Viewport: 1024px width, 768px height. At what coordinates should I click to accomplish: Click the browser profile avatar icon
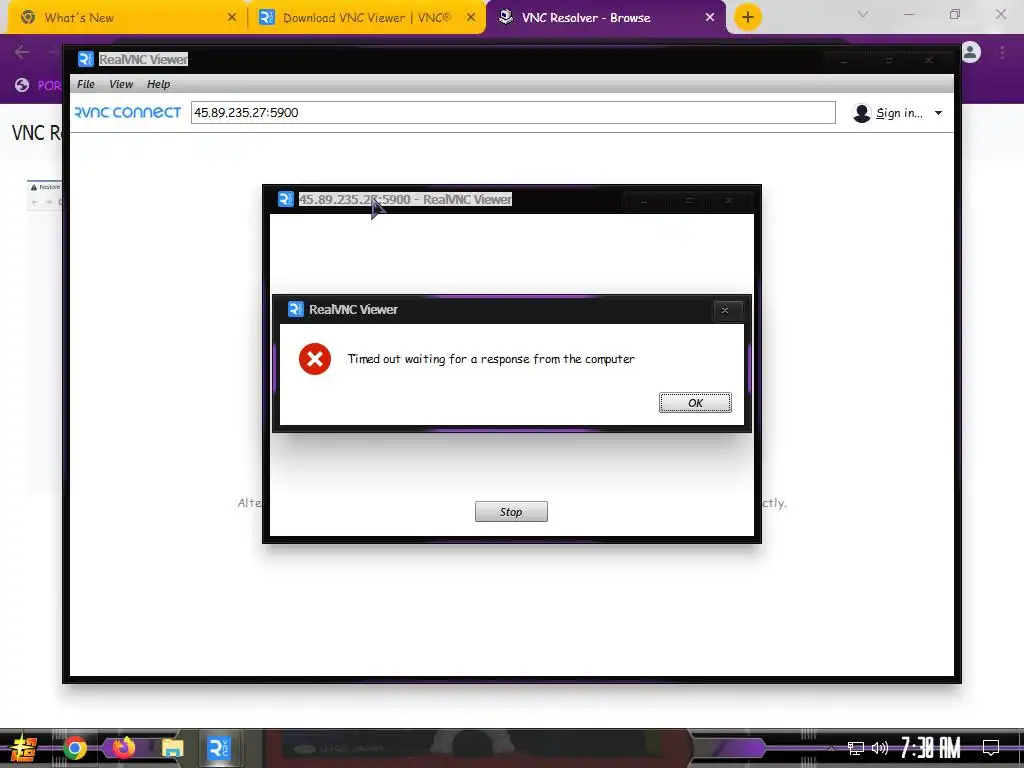(x=971, y=52)
